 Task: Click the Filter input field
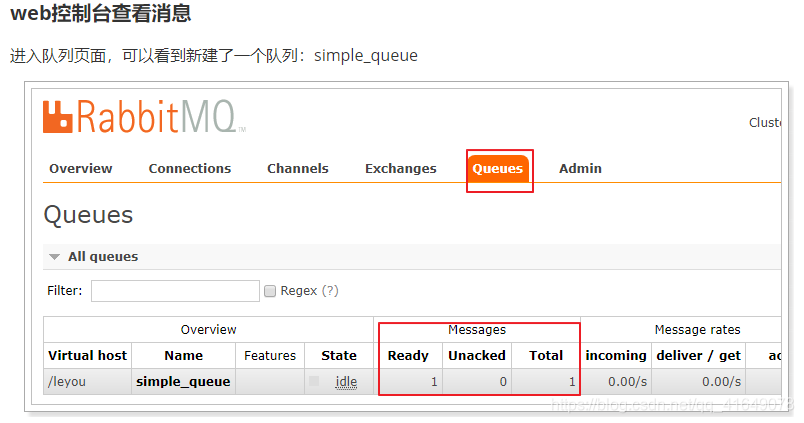[175, 291]
